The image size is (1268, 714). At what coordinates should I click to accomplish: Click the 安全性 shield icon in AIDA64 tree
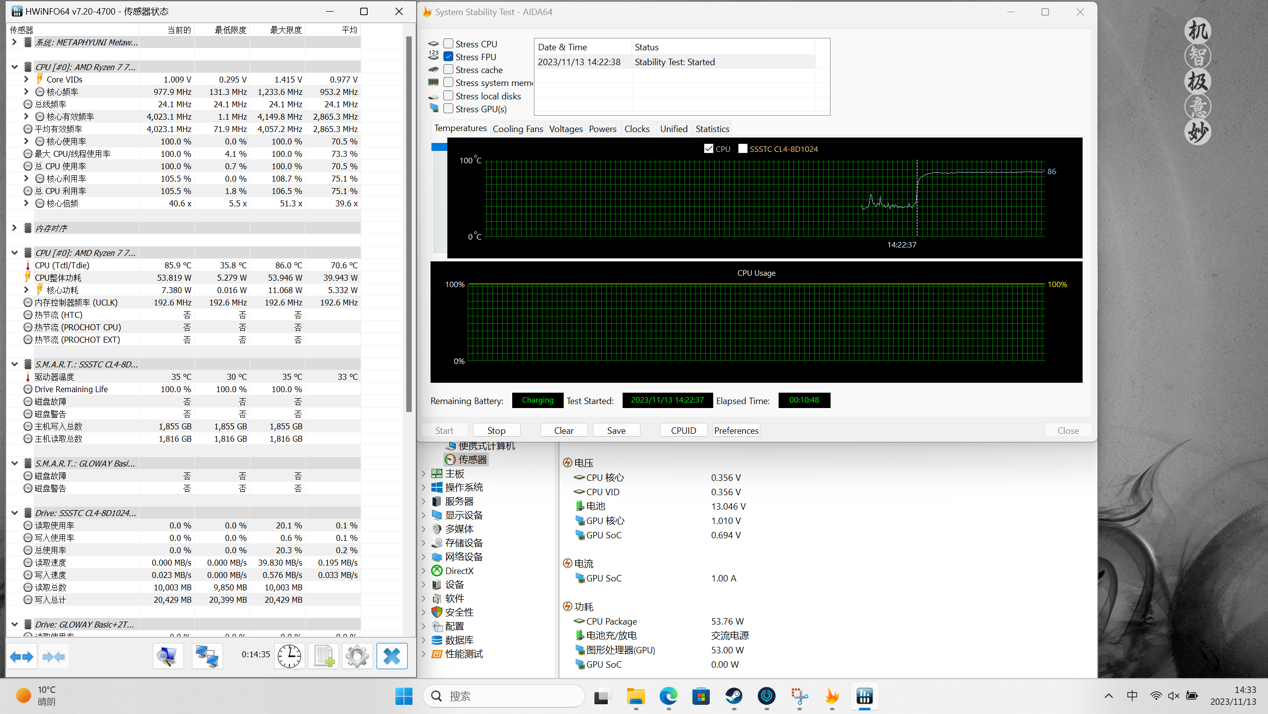click(x=437, y=612)
